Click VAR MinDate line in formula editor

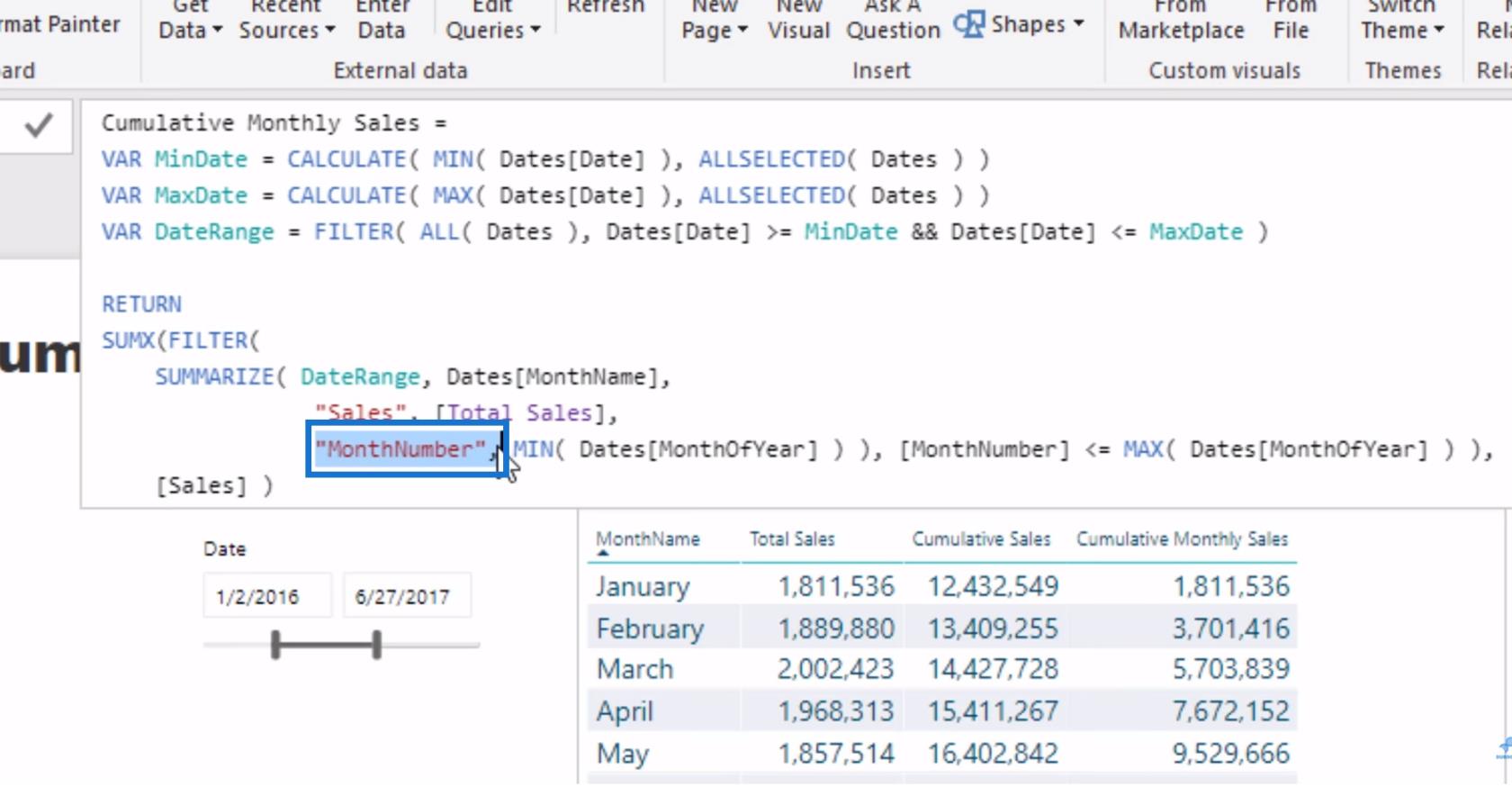[x=545, y=159]
